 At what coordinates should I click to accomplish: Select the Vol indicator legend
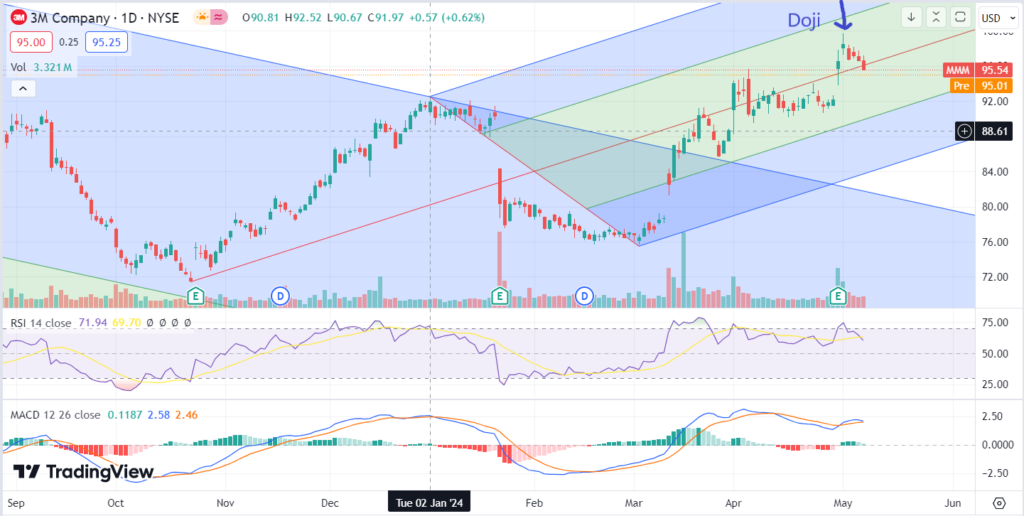tap(19, 67)
